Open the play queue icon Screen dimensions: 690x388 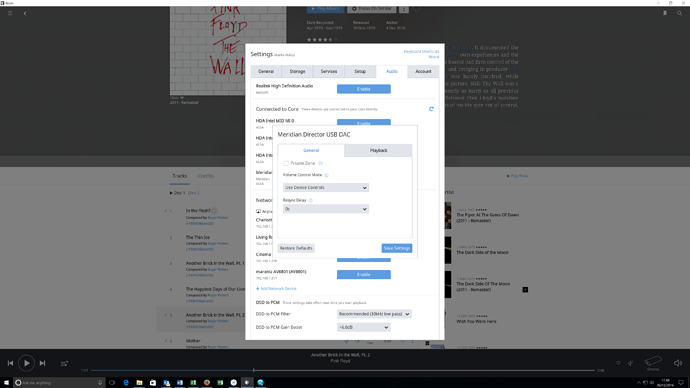64,363
